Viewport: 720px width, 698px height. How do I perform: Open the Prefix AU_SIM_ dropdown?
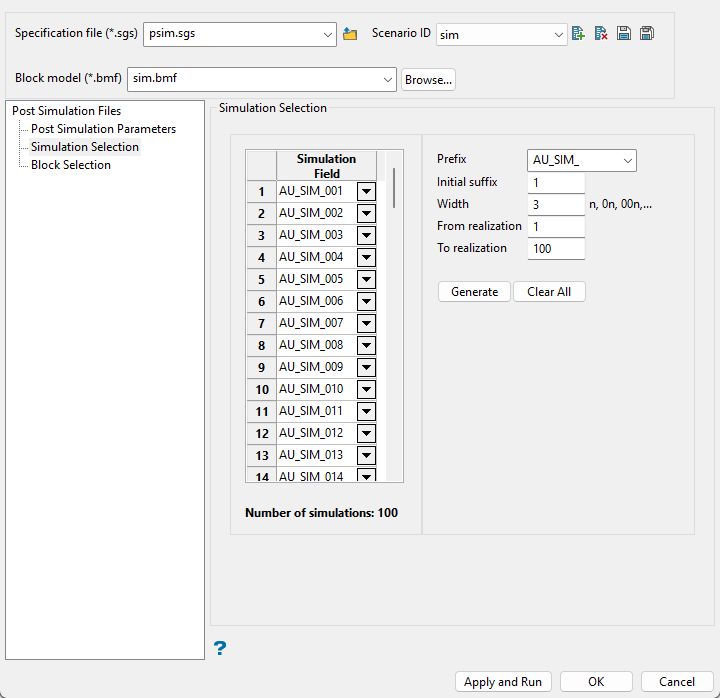pos(627,160)
